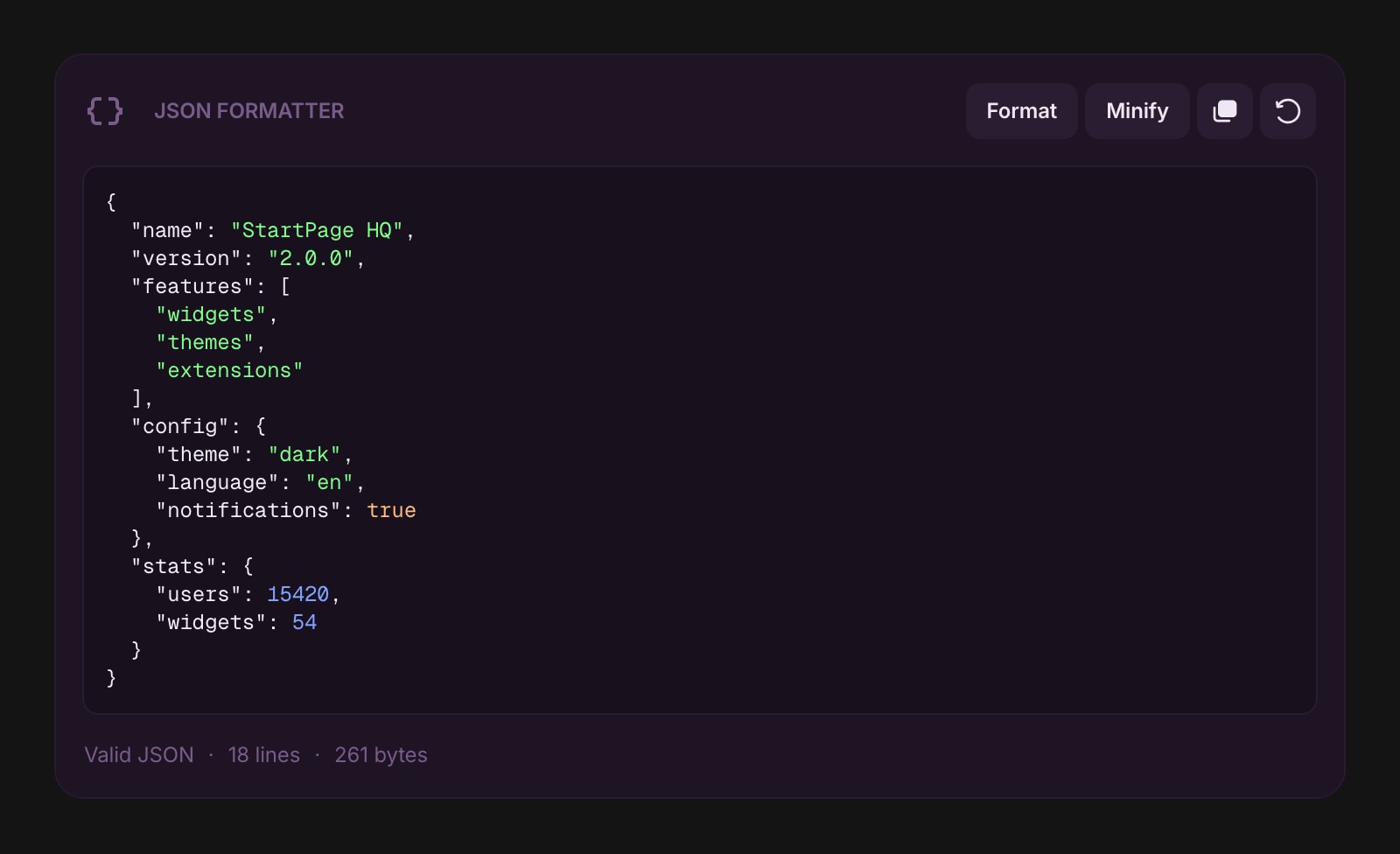Click the 261 bytes size indicator
Image resolution: width=1400 pixels, height=854 pixels.
click(x=381, y=754)
